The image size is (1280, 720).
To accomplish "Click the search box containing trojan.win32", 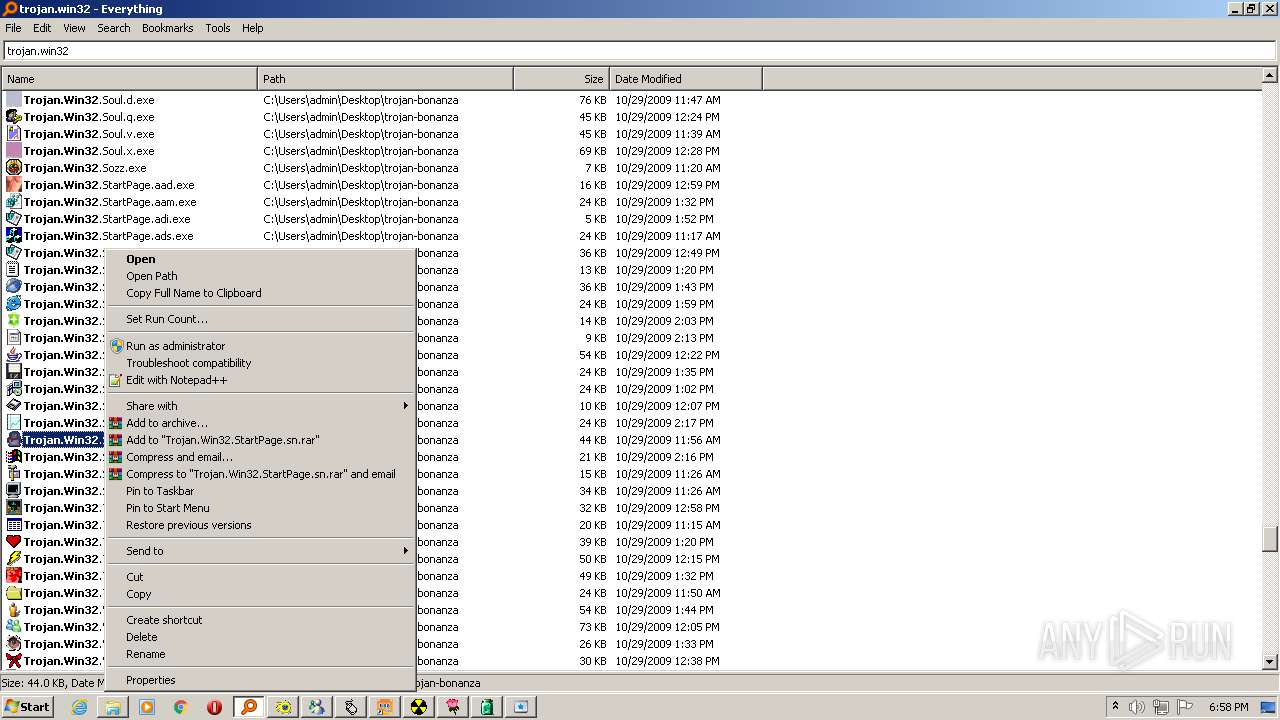I will [x=640, y=51].
